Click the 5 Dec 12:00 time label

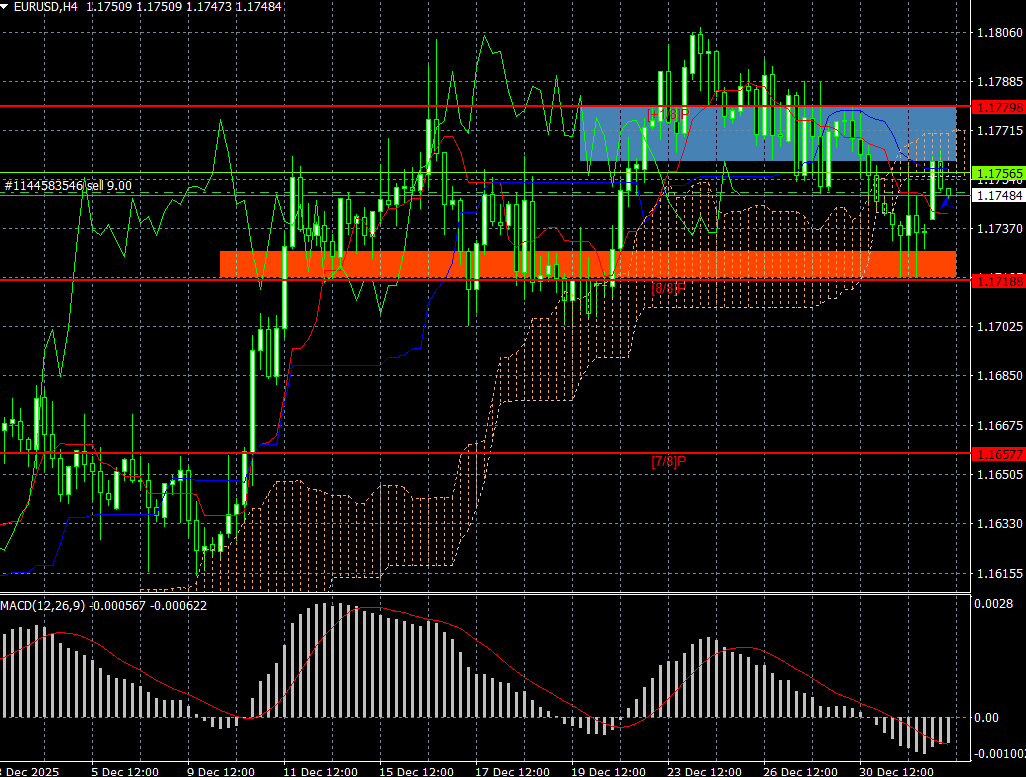[125, 772]
